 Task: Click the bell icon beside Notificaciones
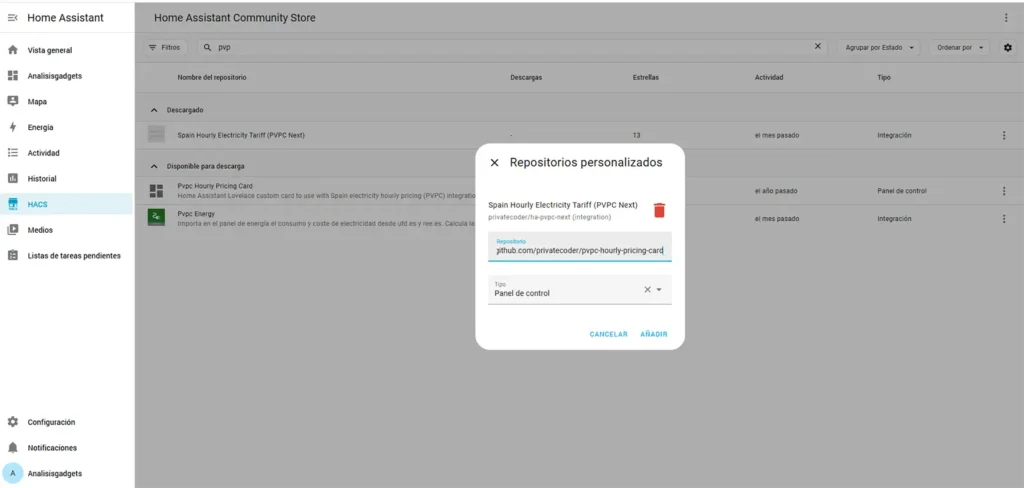tap(12, 447)
